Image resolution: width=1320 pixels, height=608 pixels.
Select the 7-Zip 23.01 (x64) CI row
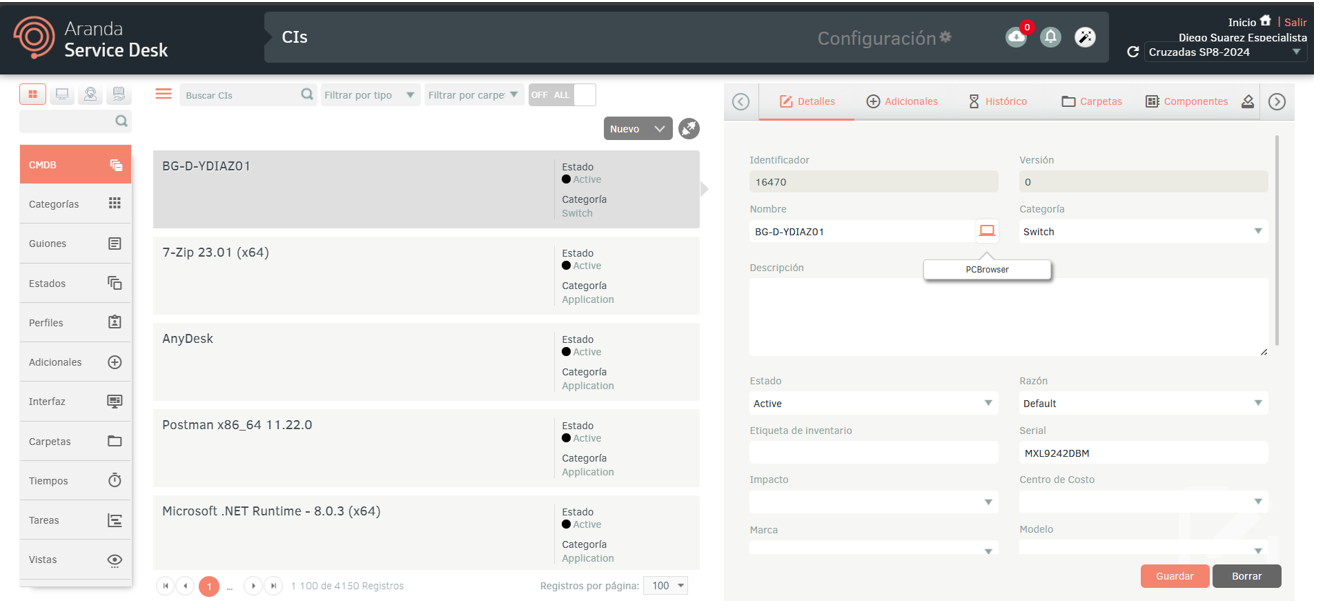[426, 275]
